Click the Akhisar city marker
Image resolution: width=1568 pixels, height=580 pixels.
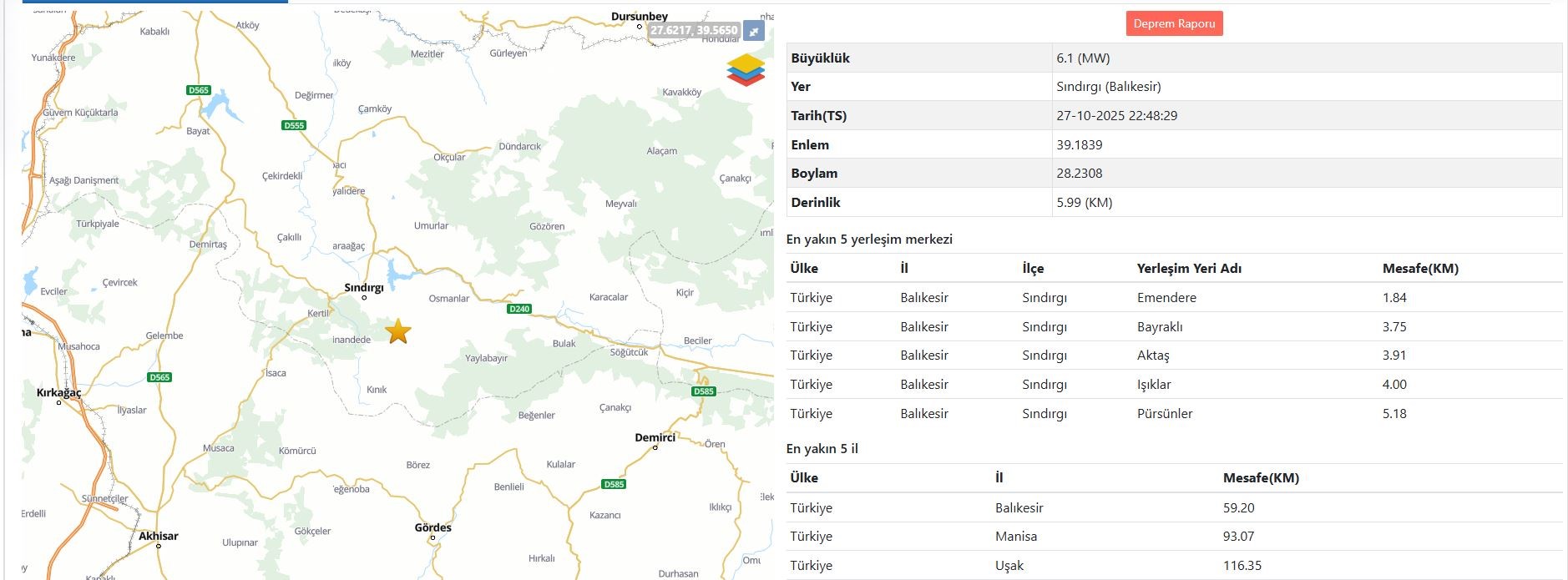159,546
